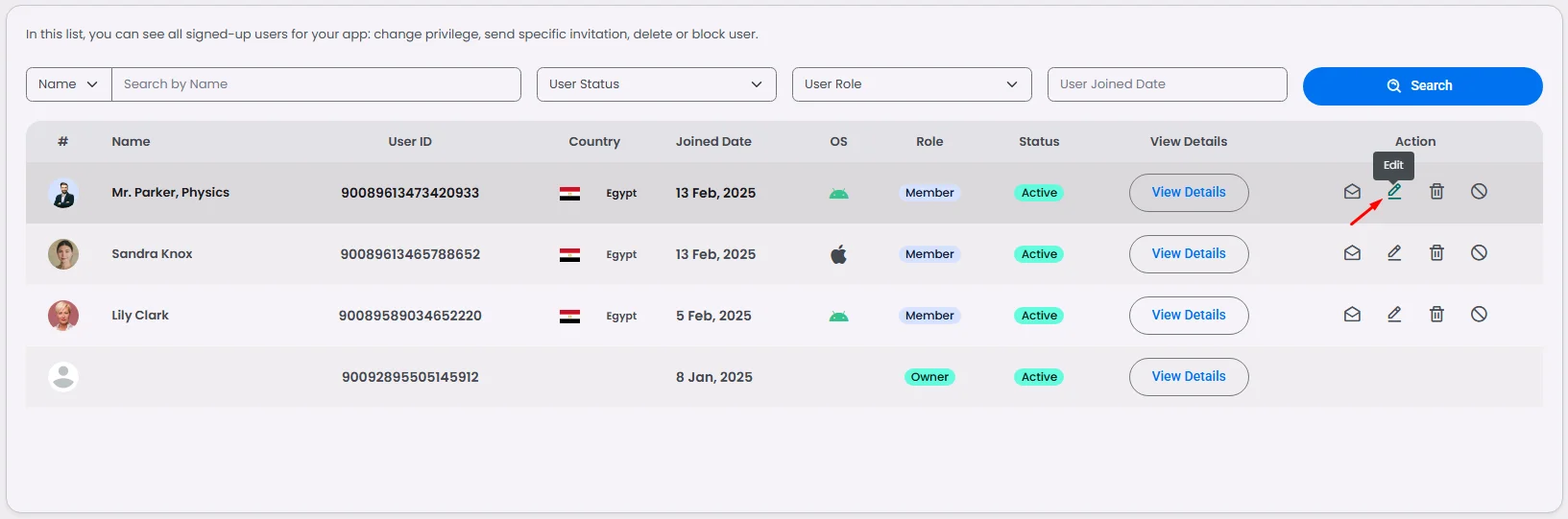Click the blue Search button

pos(1422,86)
